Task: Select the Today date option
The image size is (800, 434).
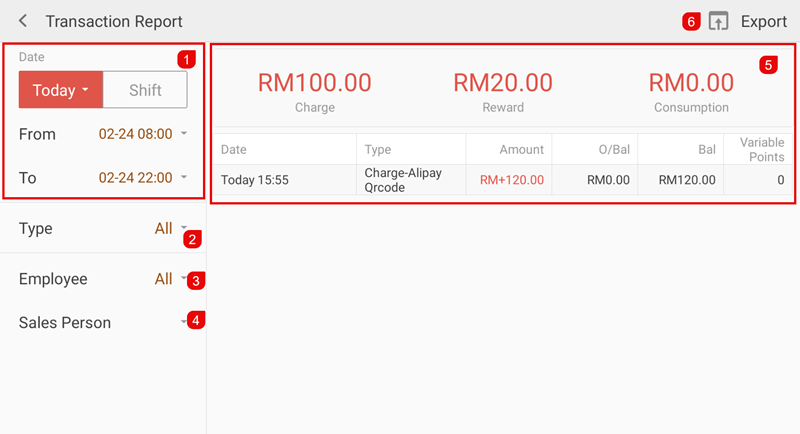Action: (60, 90)
